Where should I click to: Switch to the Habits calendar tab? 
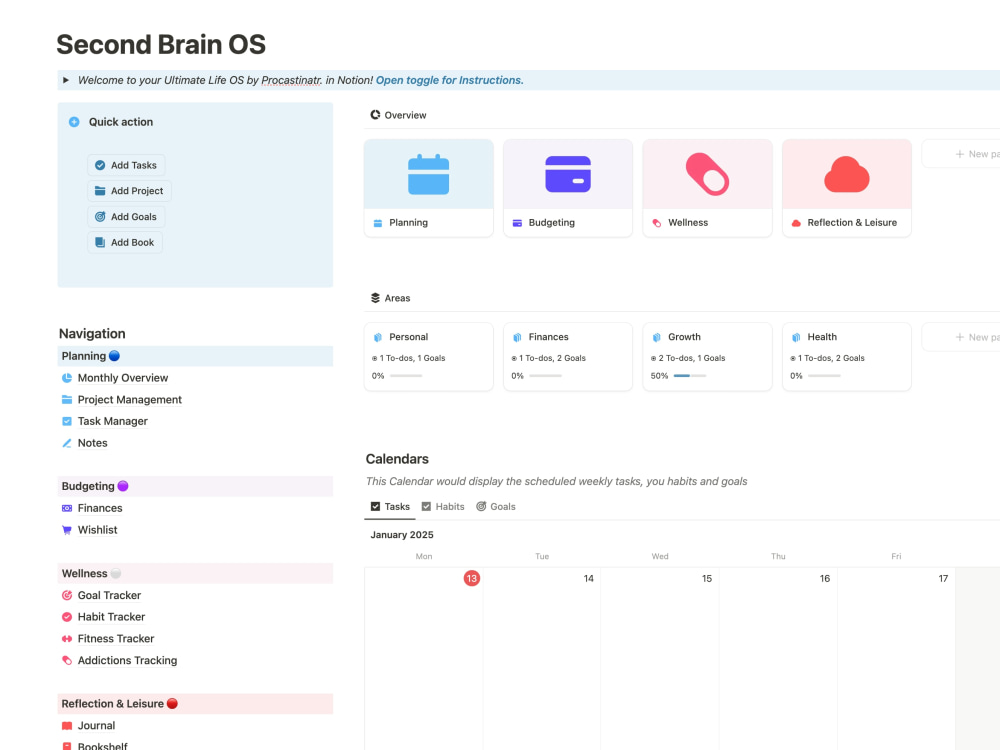tap(443, 506)
